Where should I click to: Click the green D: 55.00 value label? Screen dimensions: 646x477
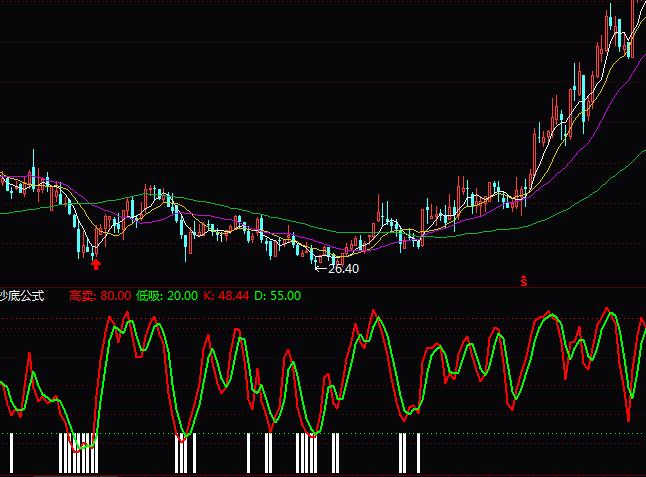tap(277, 295)
